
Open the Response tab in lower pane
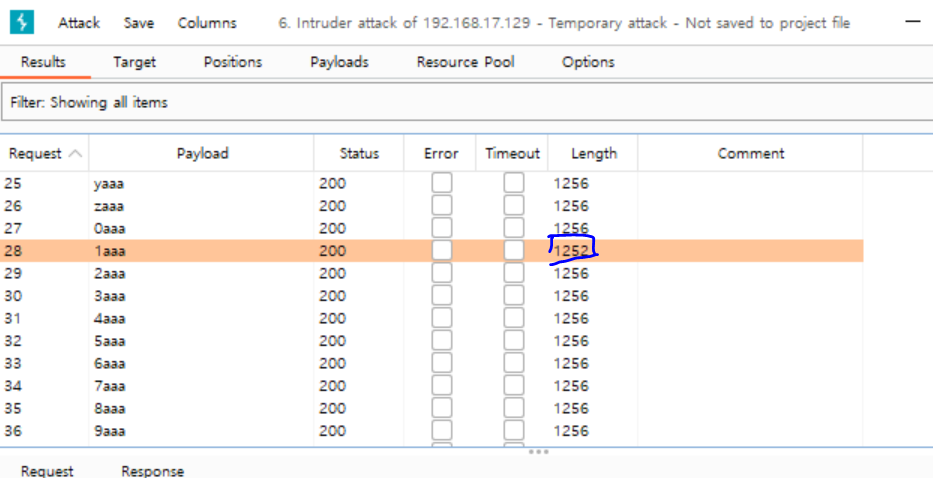(x=152, y=471)
